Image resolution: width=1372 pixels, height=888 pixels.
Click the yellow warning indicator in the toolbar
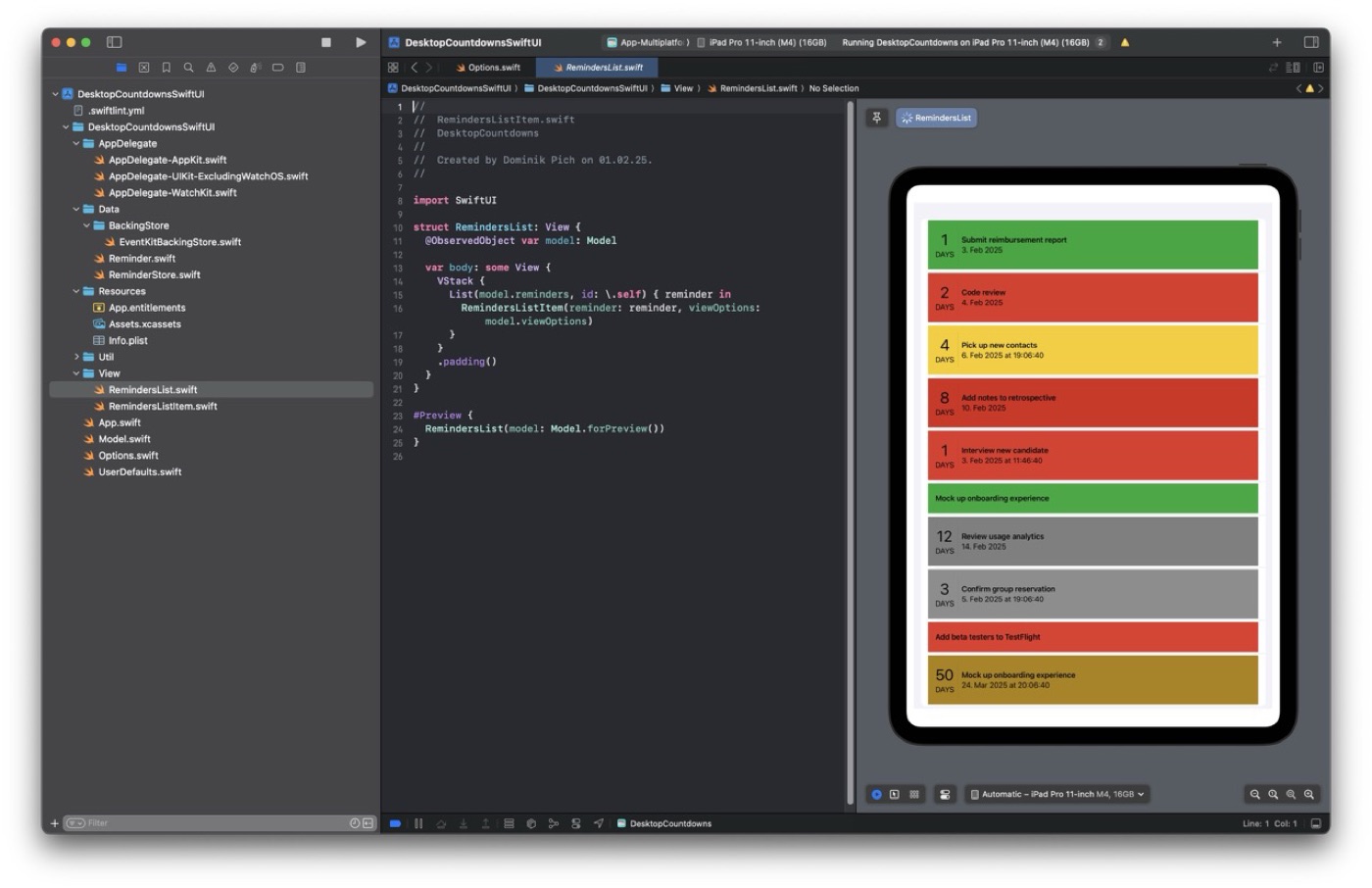(x=1125, y=42)
